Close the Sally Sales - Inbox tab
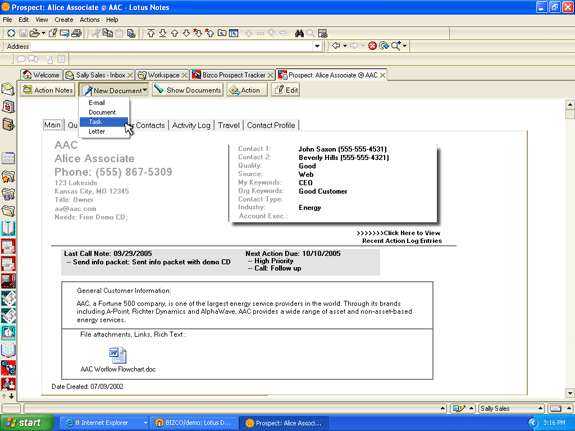 [x=130, y=75]
